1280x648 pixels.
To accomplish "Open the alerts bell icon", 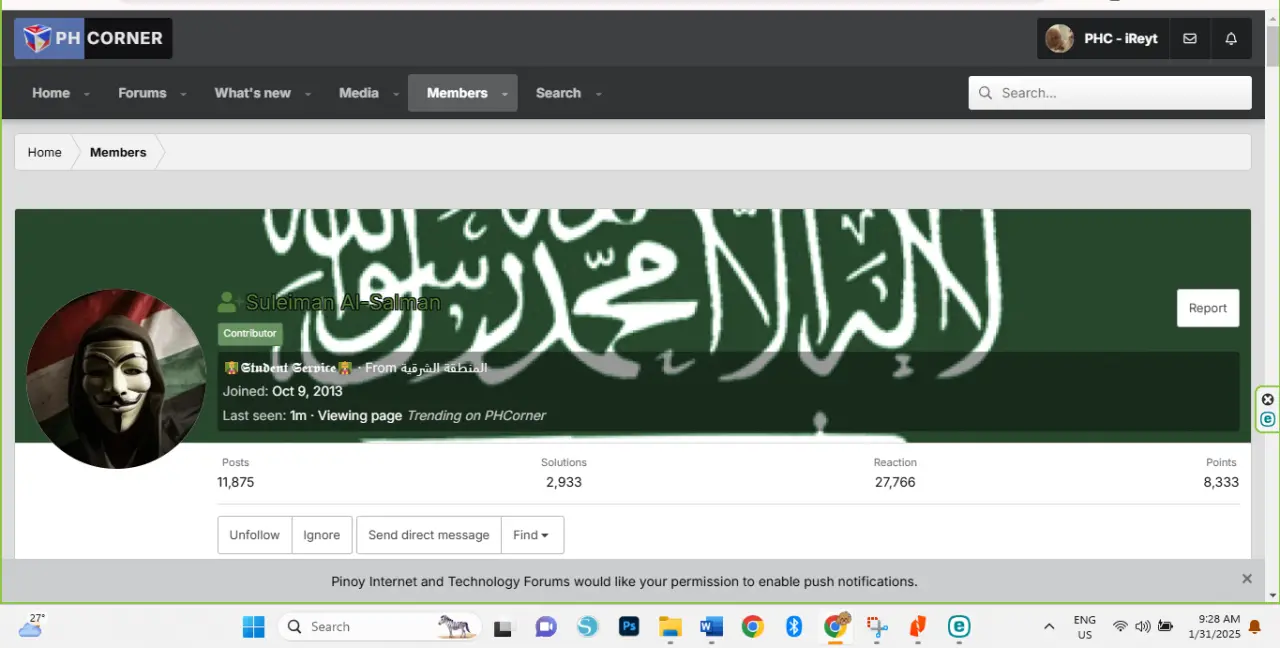I will point(1231,38).
